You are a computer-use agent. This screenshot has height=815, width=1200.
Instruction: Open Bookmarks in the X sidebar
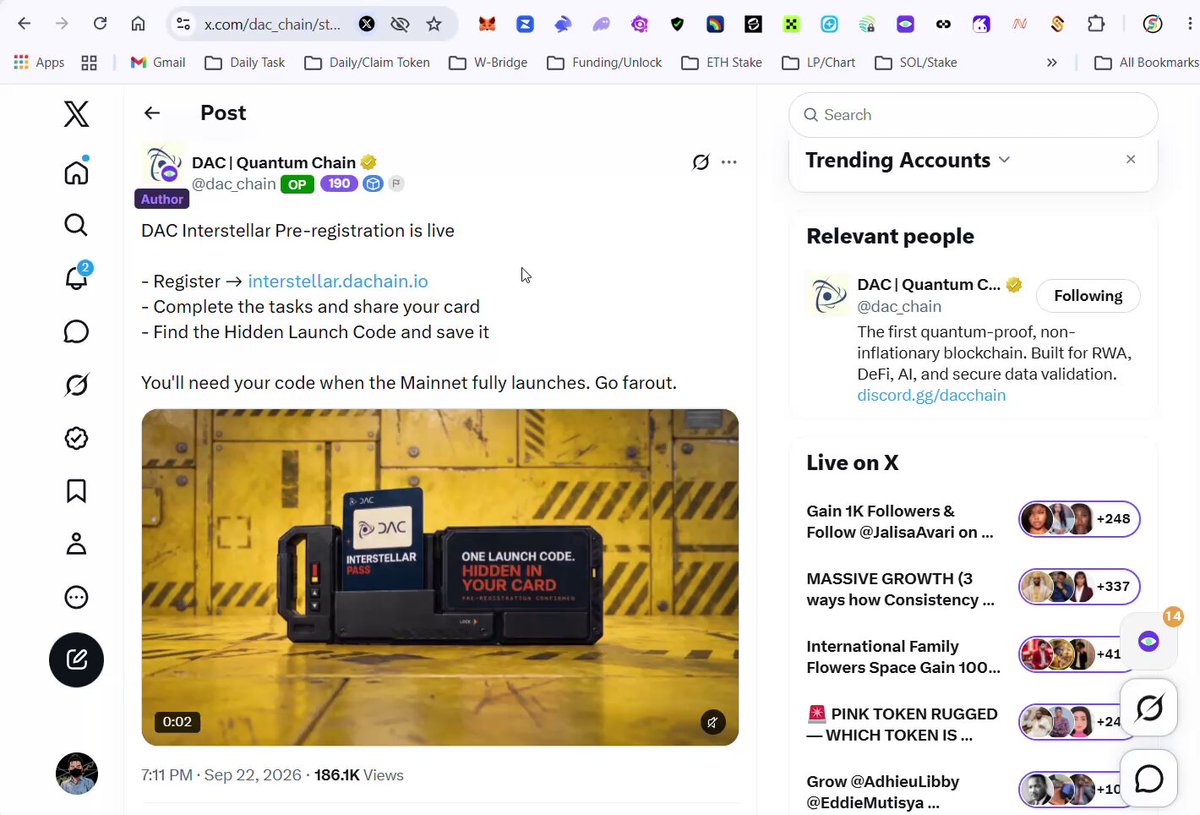[76, 491]
